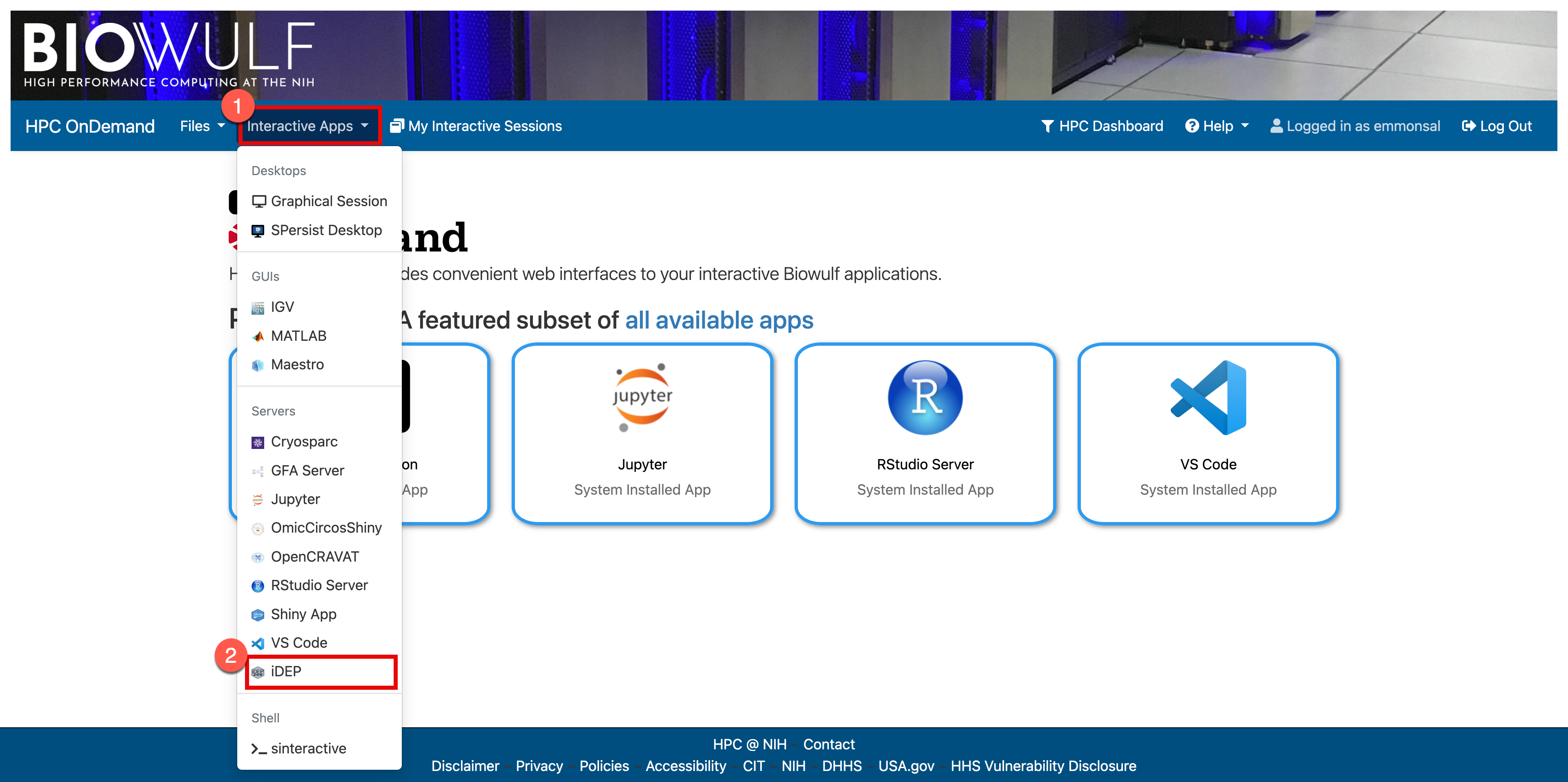Click the Jupyter card title text
This screenshot has height=782, width=1568.
click(x=642, y=465)
